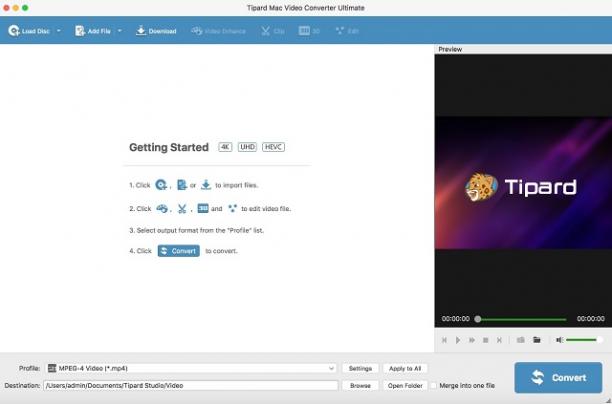This screenshot has width=612, height=404.
Task: Click the HEVC badge next to Getting Started
Action: 273,147
